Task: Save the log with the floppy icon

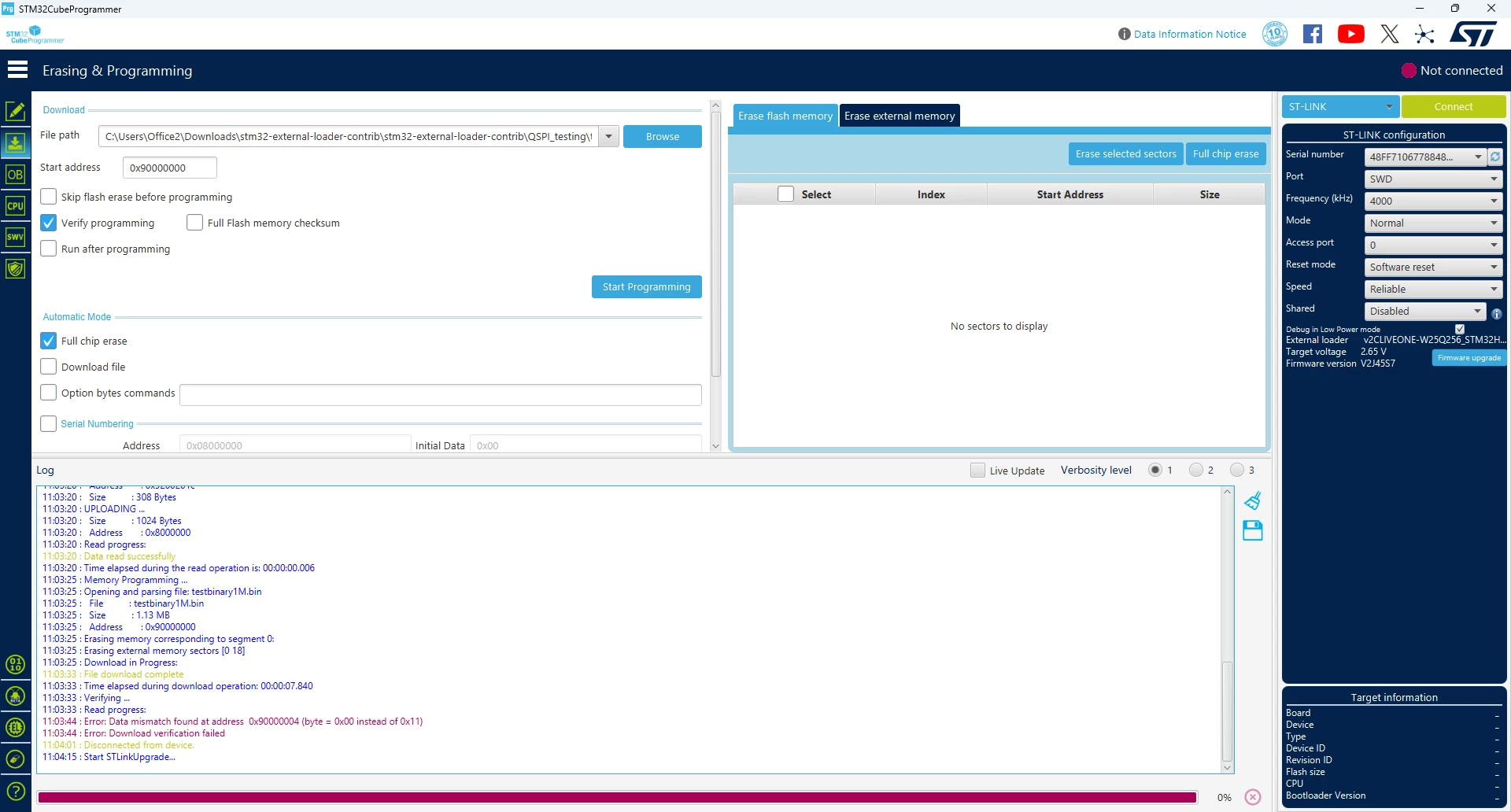Action: point(1253,530)
